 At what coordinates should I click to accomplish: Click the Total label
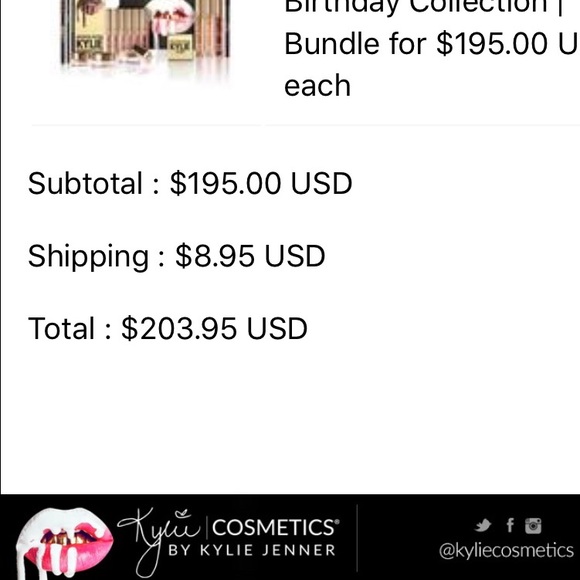pyautogui.click(x=61, y=328)
